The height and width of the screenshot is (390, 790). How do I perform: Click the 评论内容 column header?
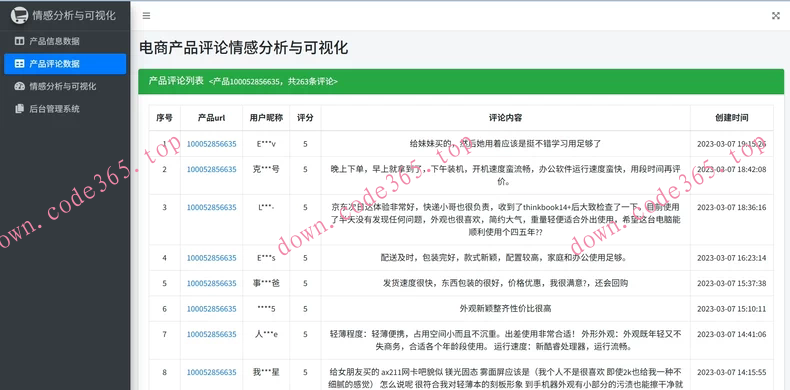[x=505, y=118]
